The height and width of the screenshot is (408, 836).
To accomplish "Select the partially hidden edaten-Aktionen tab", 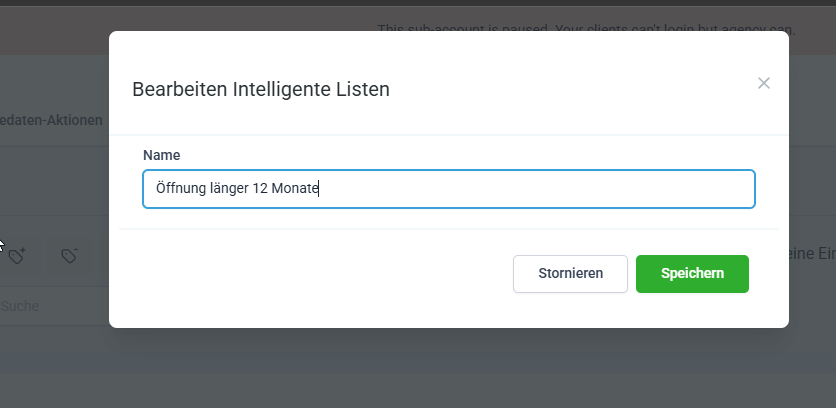I will coord(52,120).
